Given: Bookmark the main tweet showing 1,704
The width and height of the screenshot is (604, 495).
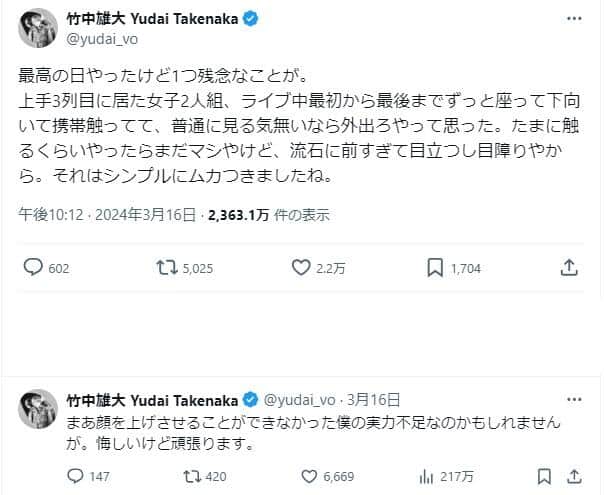Looking at the screenshot, I should [436, 267].
